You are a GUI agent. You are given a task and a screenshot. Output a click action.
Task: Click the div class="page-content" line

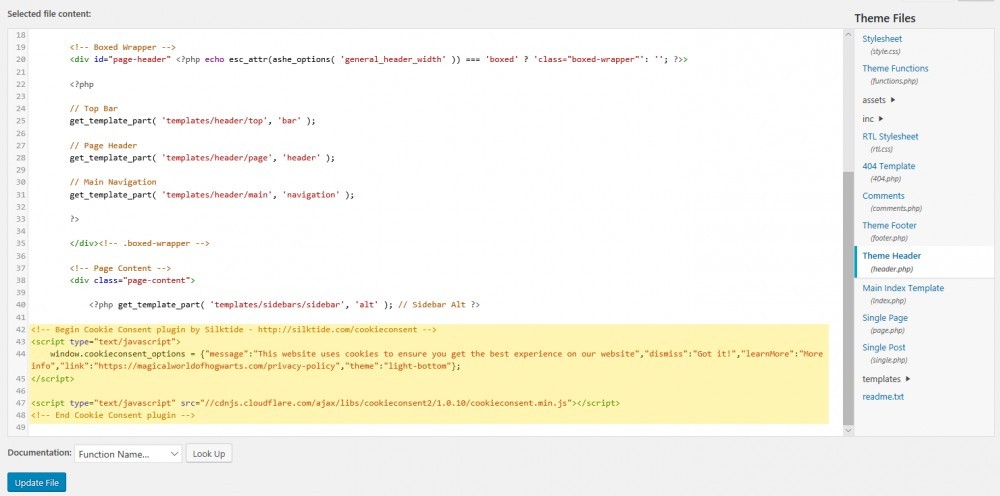tap(133, 280)
